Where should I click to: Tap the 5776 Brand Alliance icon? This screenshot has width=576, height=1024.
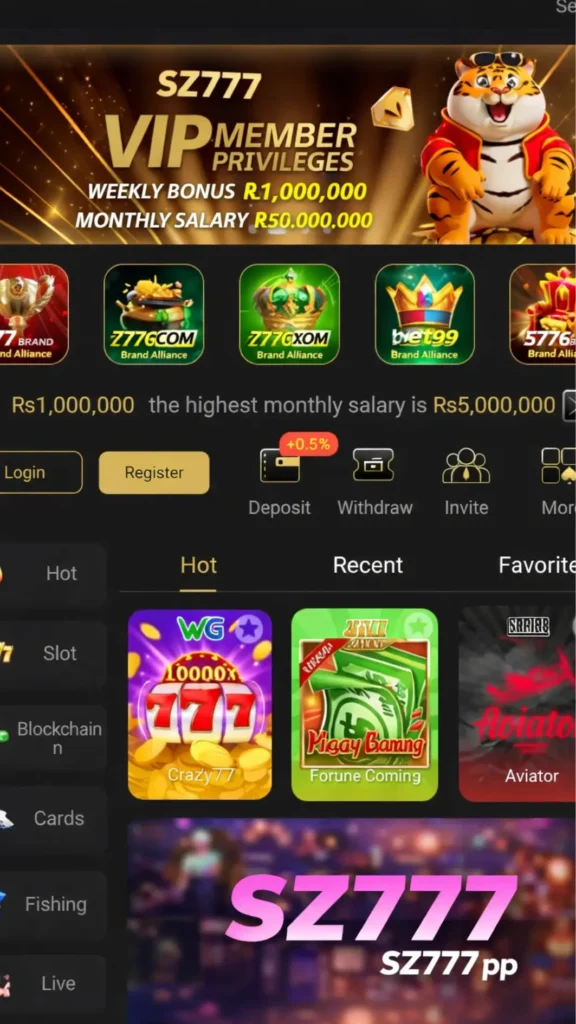(x=543, y=314)
